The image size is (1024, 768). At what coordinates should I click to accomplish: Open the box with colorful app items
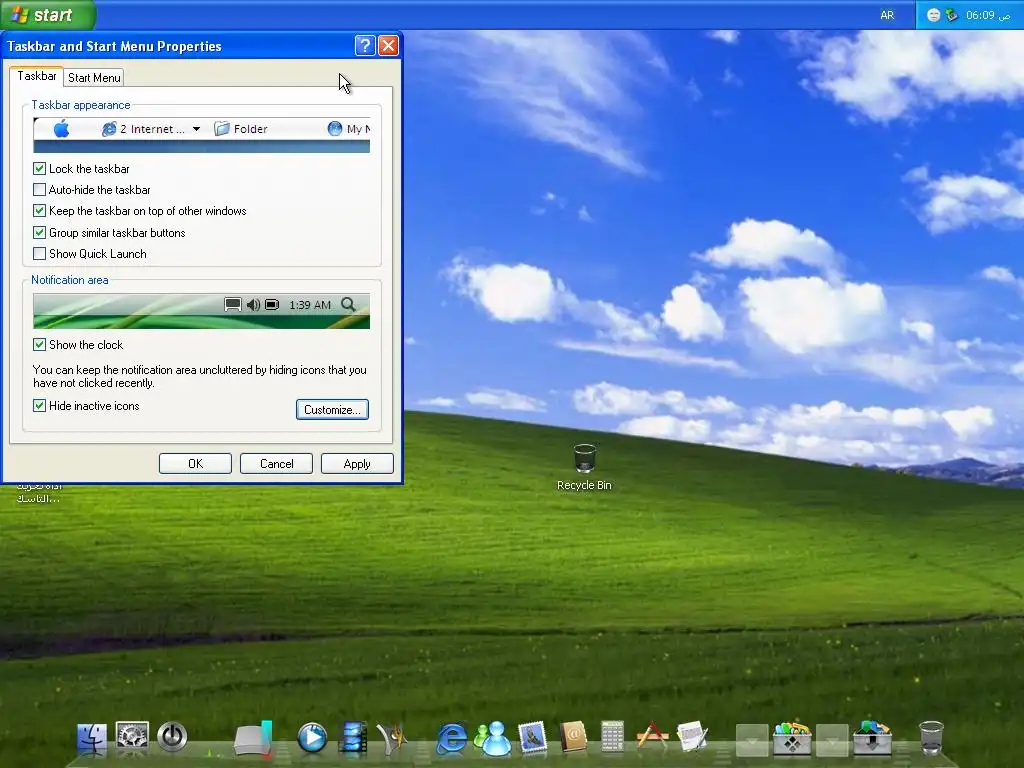792,738
